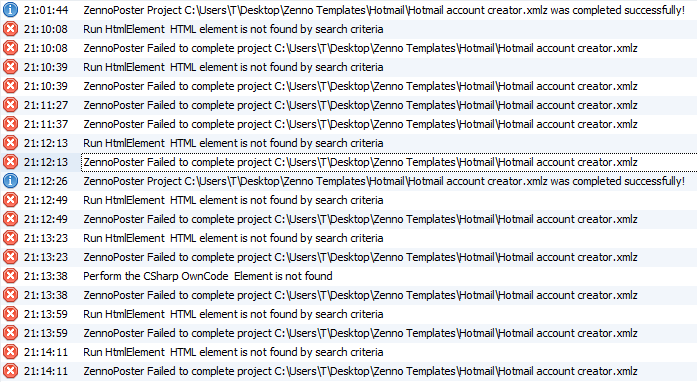Click the 21:13:23 Failed to complete project message
Viewport: 697px width, 382px height.
pyautogui.click(x=361, y=257)
